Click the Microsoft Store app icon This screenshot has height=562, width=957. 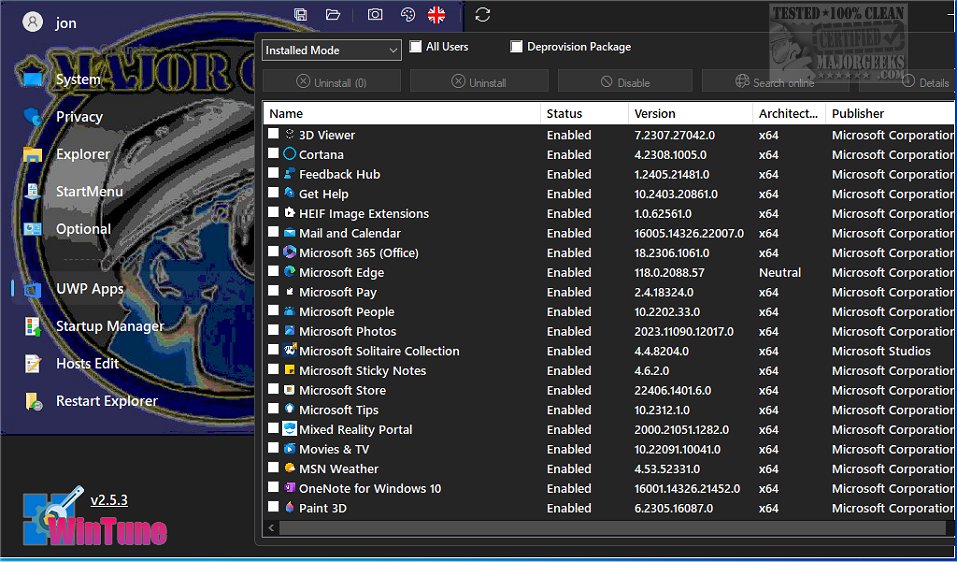pos(289,389)
